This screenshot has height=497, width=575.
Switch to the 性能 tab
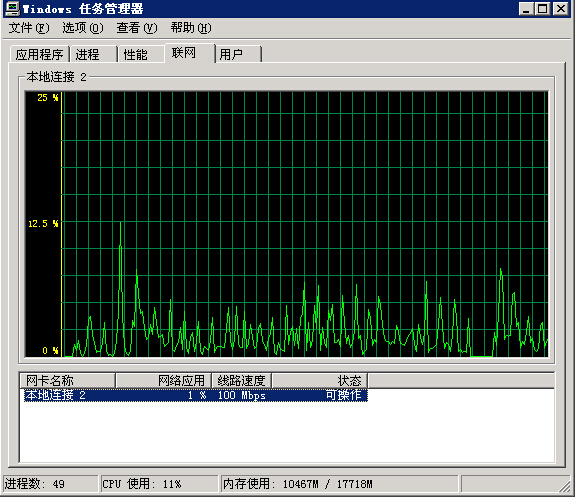pos(141,54)
